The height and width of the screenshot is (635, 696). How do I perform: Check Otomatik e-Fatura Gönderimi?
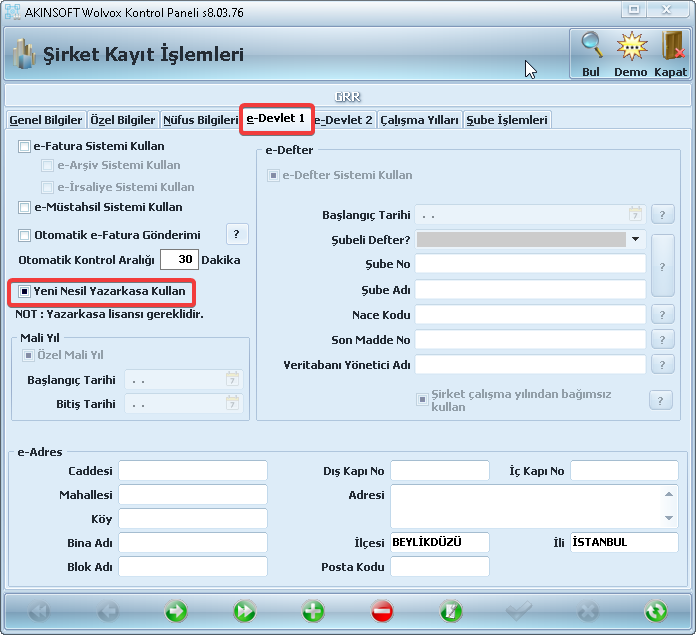tap(24, 235)
